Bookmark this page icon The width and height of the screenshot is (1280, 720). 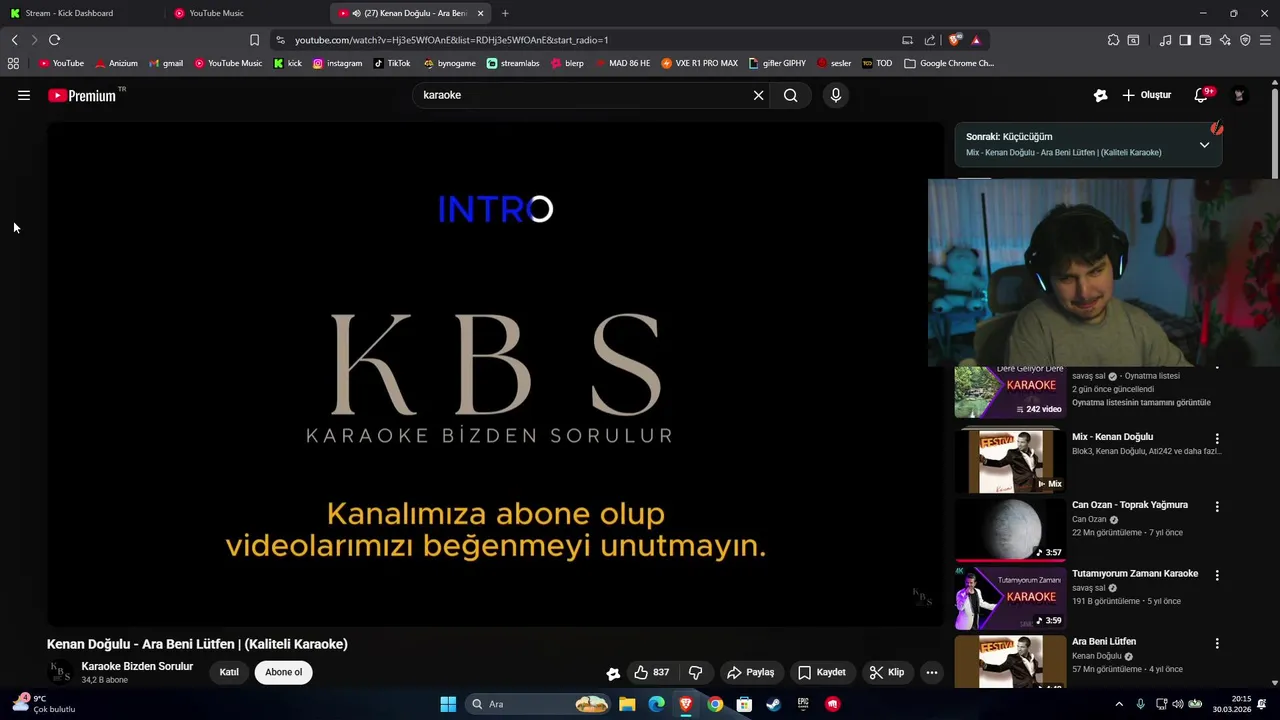coord(254,40)
